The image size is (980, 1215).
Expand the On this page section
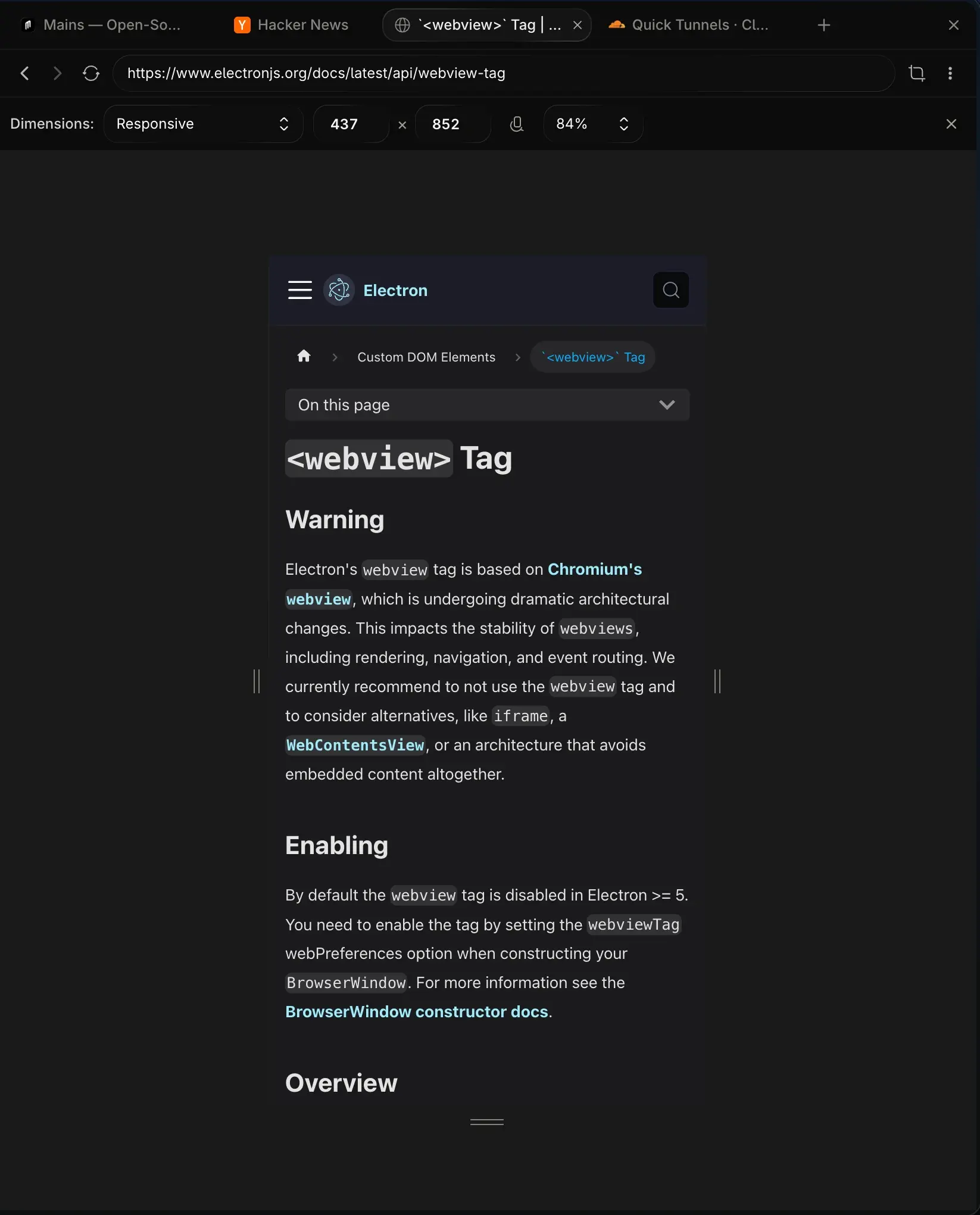pos(487,405)
